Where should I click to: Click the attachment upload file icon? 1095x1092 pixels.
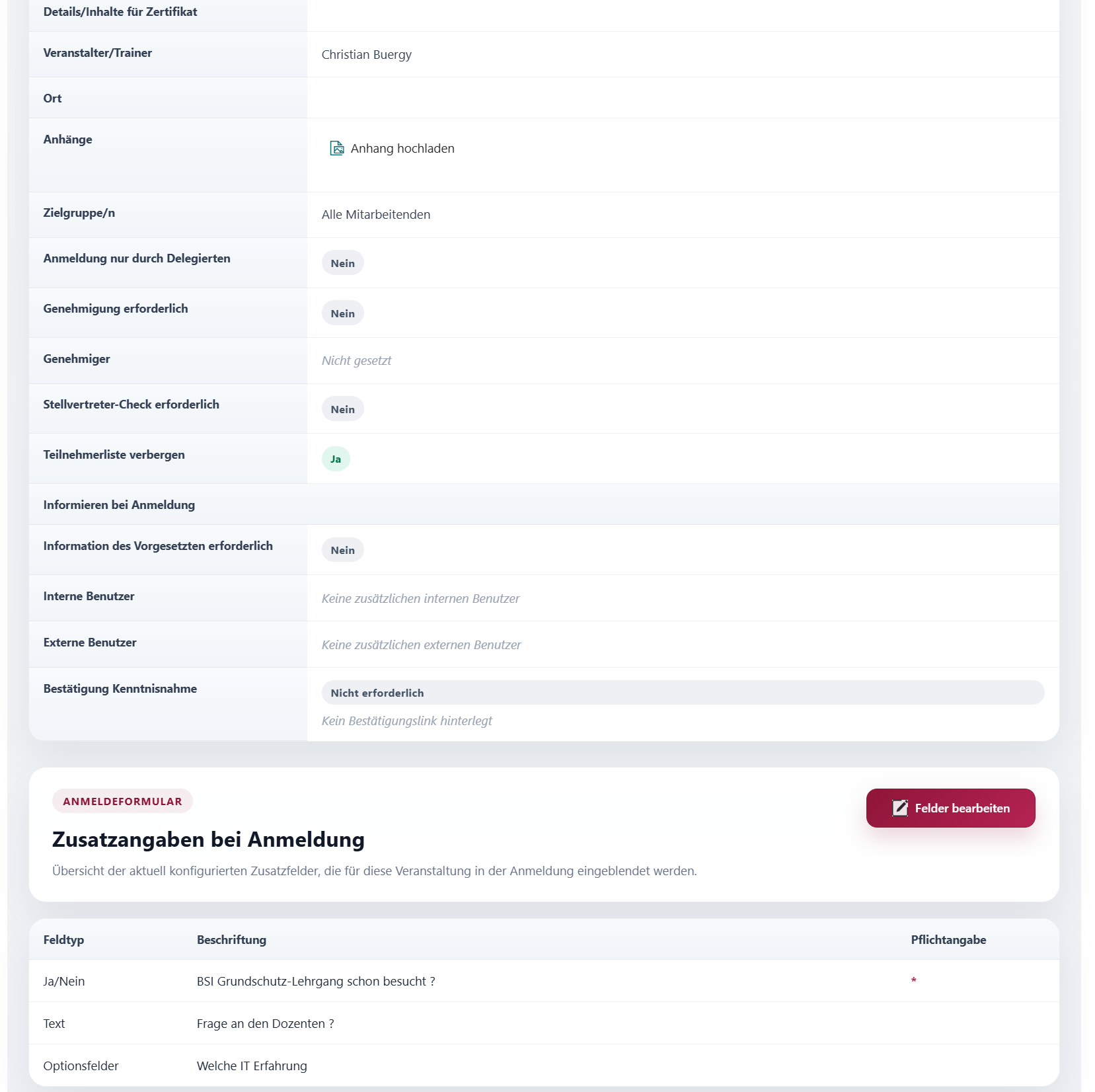337,148
